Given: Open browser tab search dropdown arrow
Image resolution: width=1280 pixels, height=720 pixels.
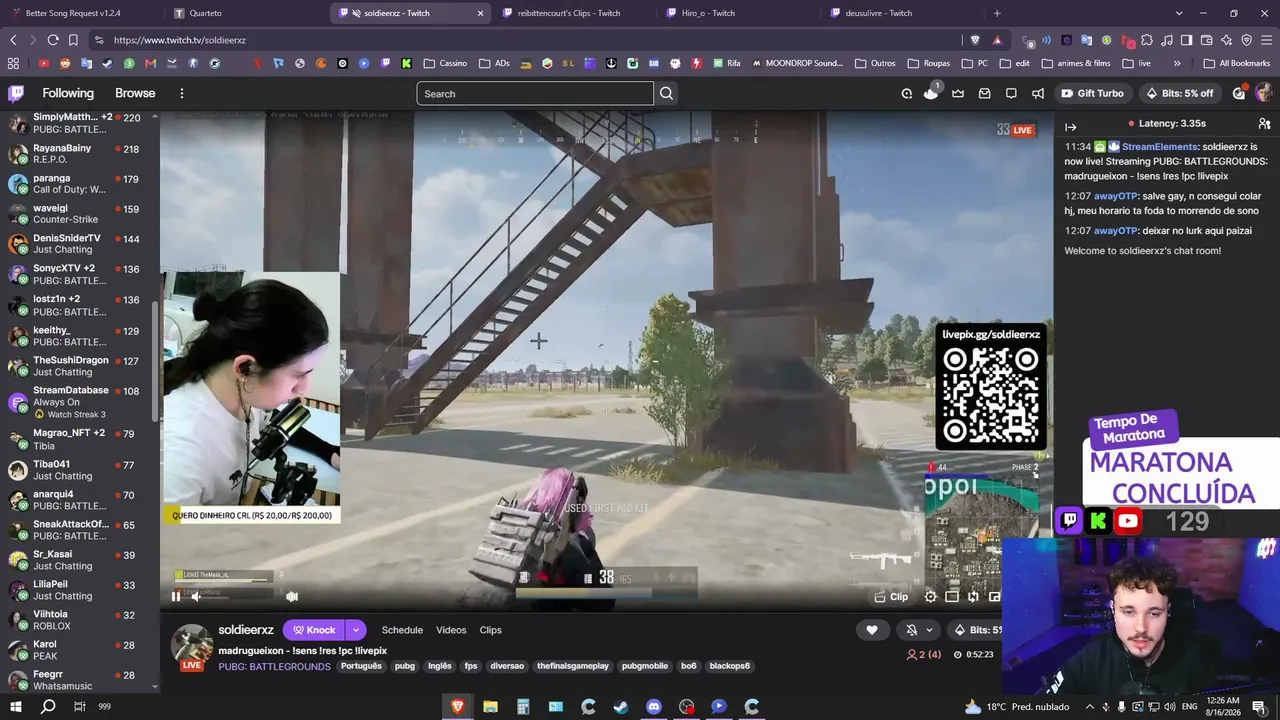Looking at the screenshot, I should 1179,13.
